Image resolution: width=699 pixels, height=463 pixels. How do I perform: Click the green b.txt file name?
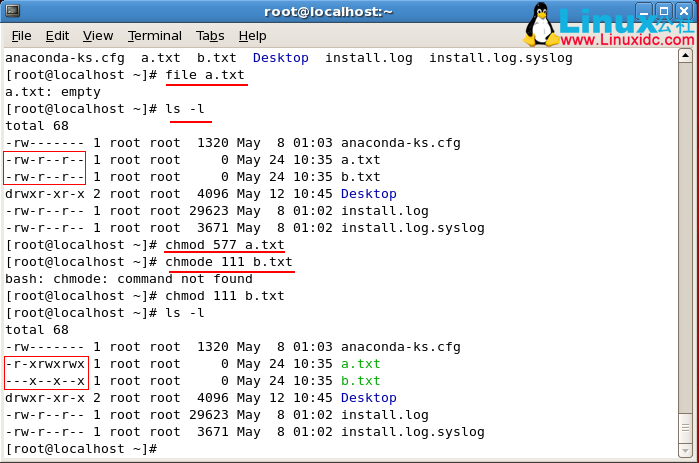(361, 381)
